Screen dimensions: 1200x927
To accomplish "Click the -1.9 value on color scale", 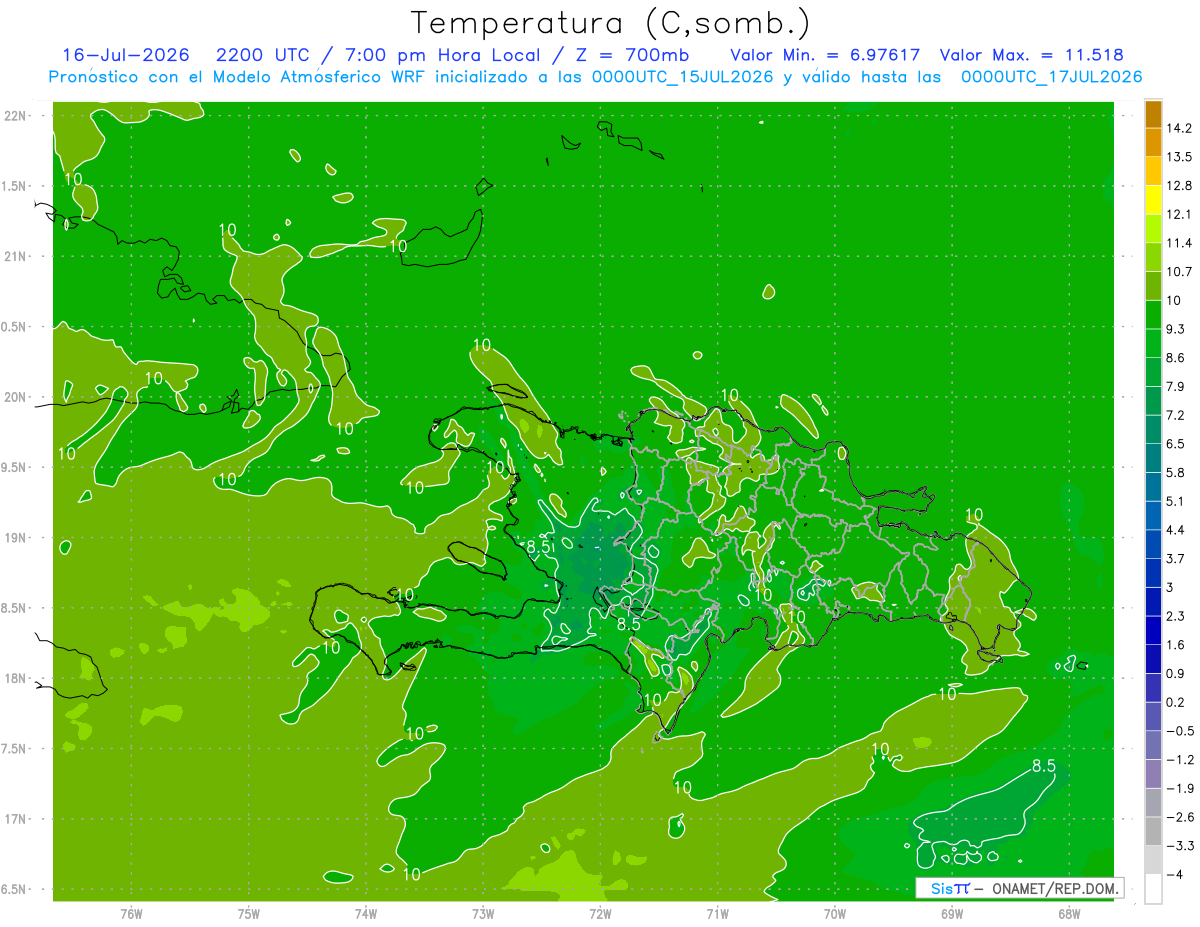I will point(1178,788).
